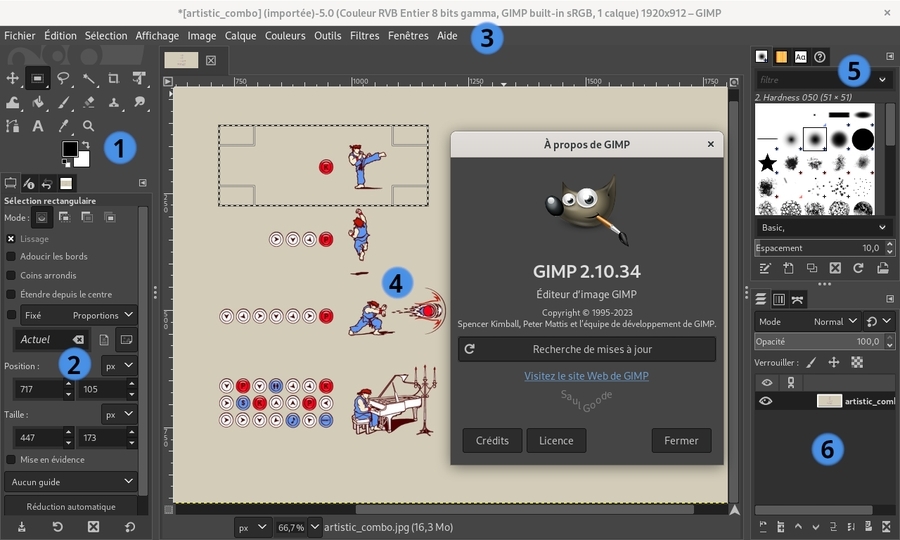Open the layer Mode Normal dropdown
The image size is (900, 540).
pos(808,322)
